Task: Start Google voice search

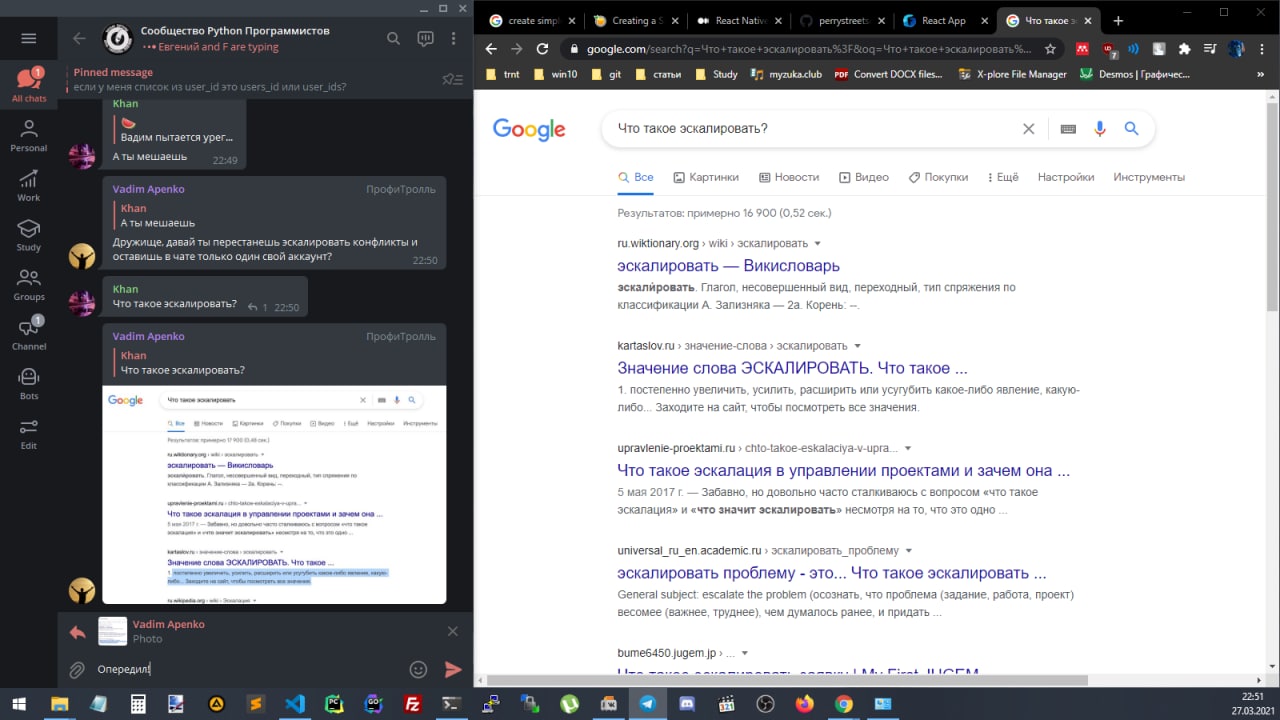Action: click(1100, 129)
